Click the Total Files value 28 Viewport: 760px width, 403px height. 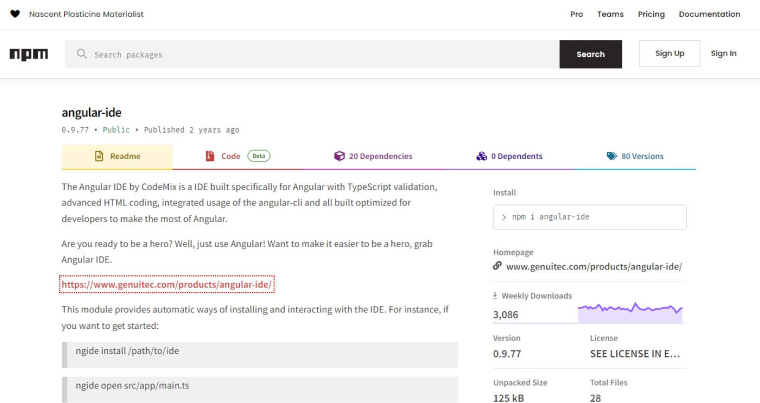pyautogui.click(x=596, y=398)
